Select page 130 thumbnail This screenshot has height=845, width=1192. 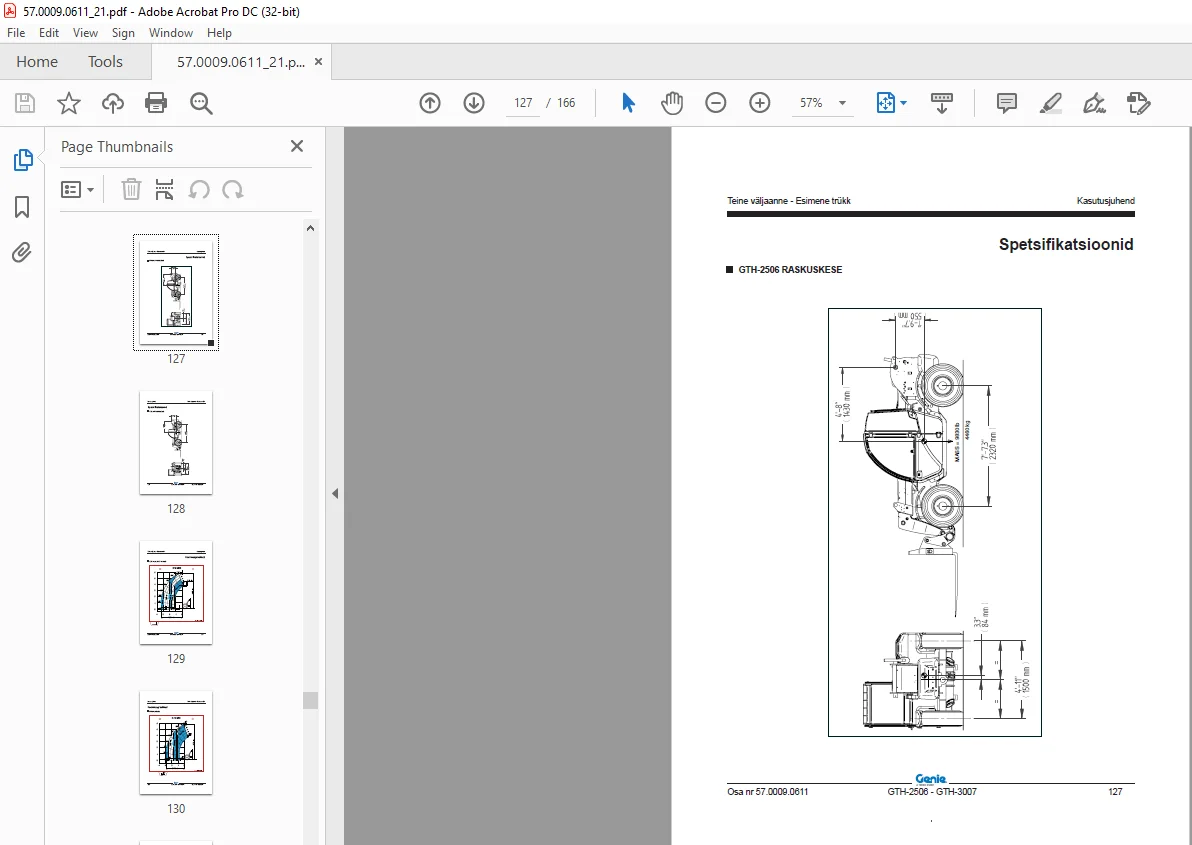[176, 742]
